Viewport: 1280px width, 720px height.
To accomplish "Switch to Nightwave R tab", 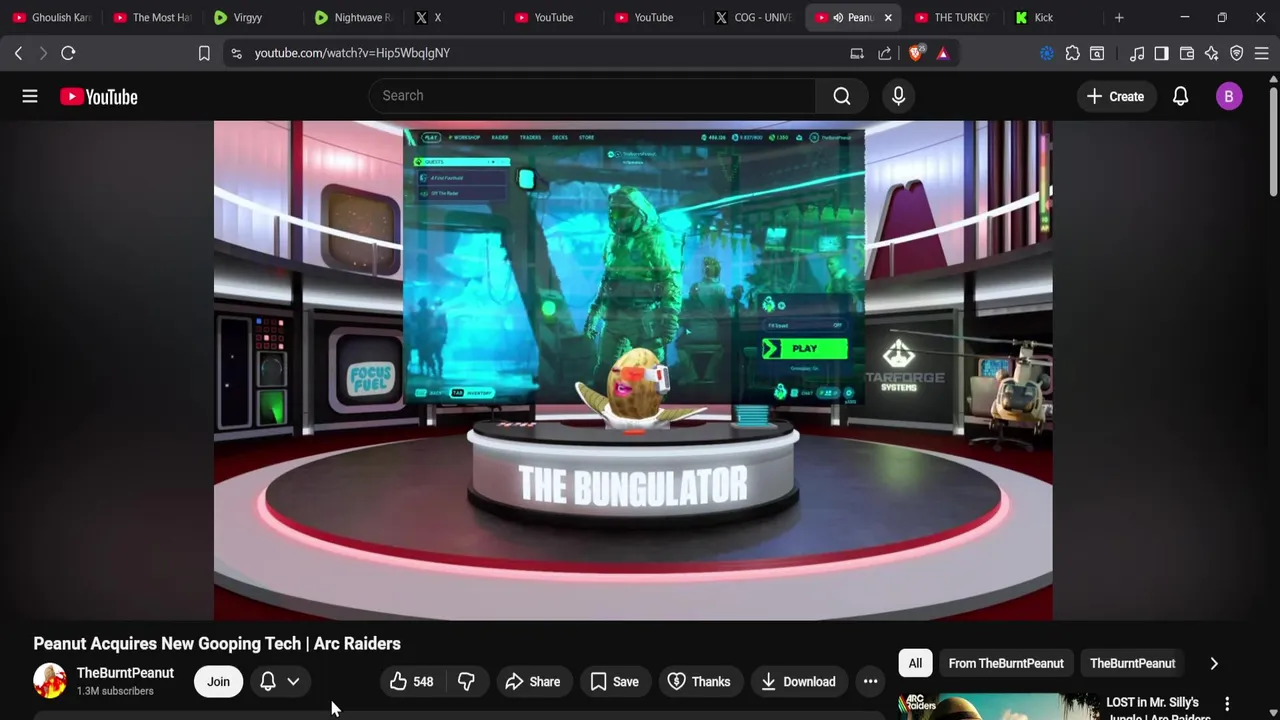I will [x=352, y=17].
